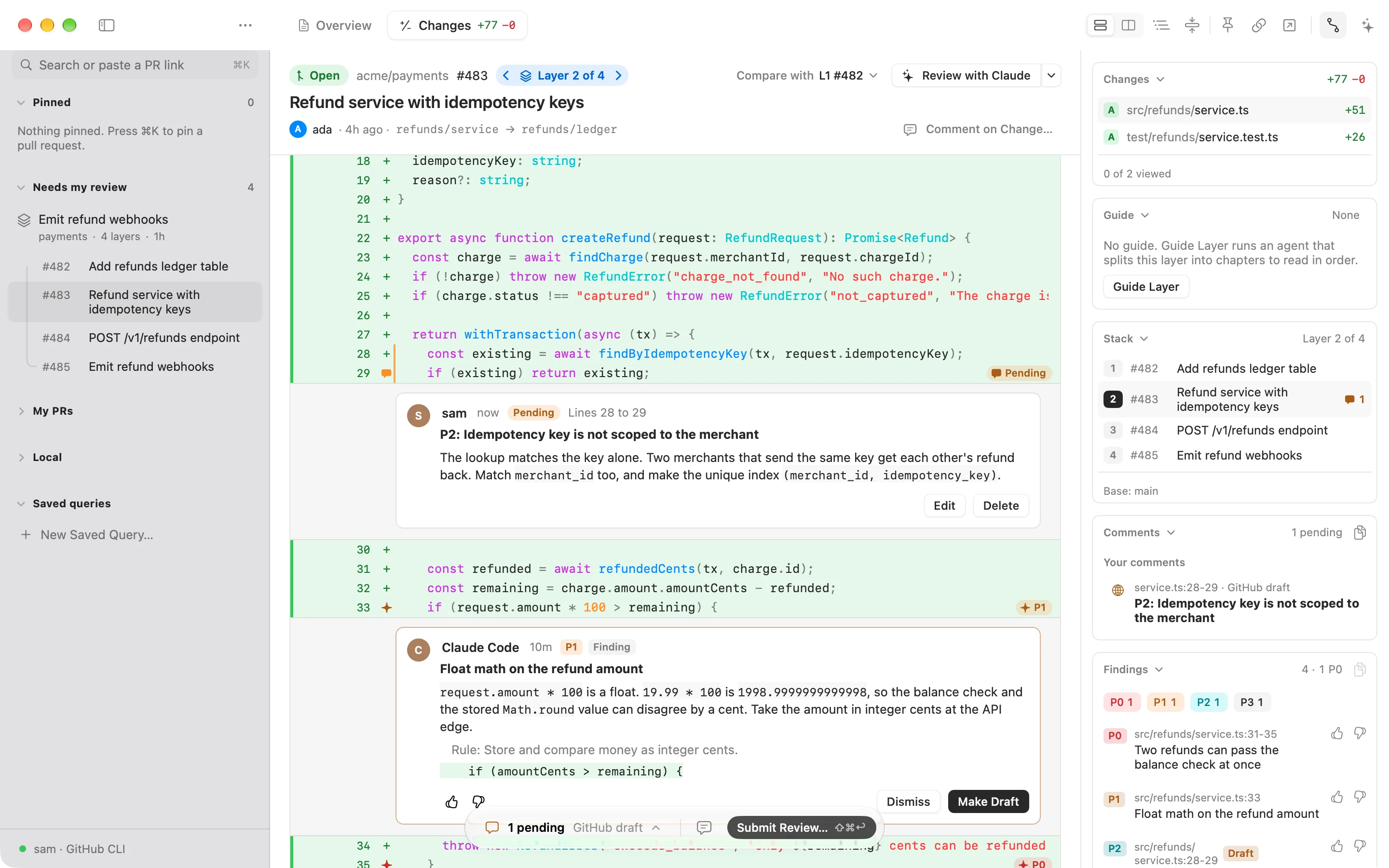Pin this pull request
The height and width of the screenshot is (868, 1389).
click(1228, 25)
